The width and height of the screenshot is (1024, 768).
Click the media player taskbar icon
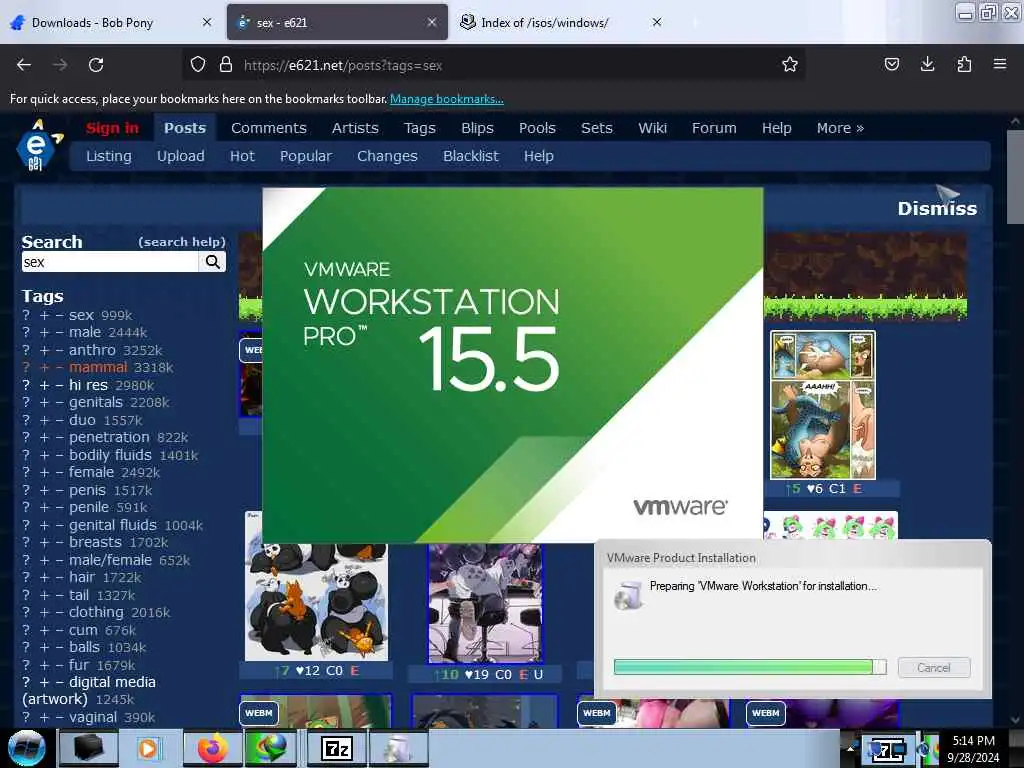click(148, 748)
